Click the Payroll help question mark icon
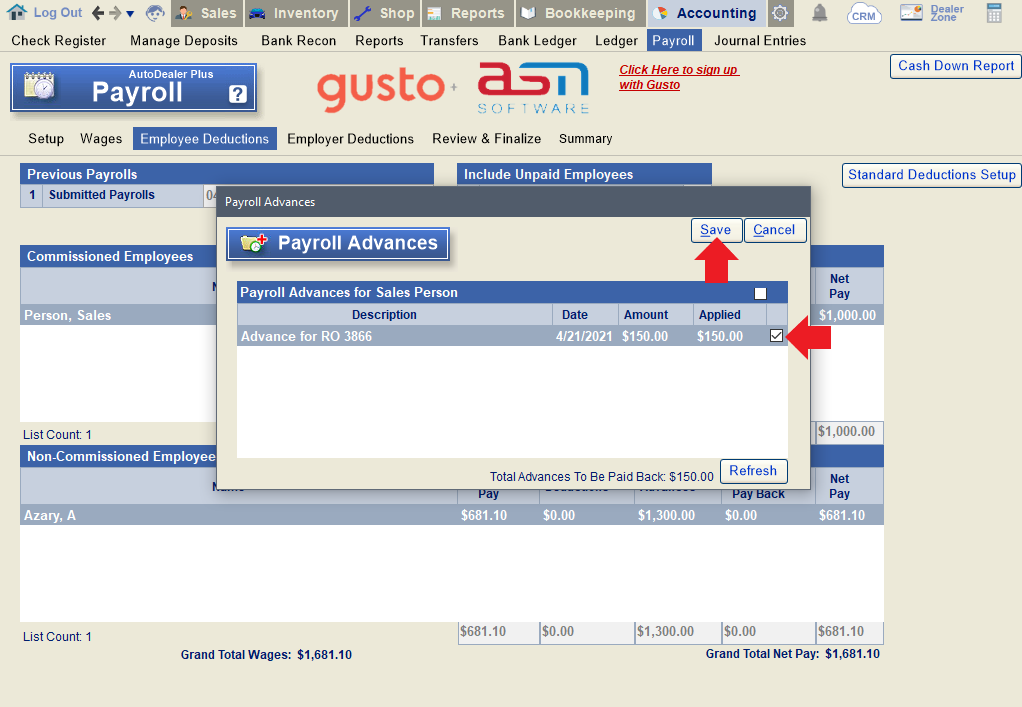Image resolution: width=1022 pixels, height=707 pixels. (x=238, y=94)
